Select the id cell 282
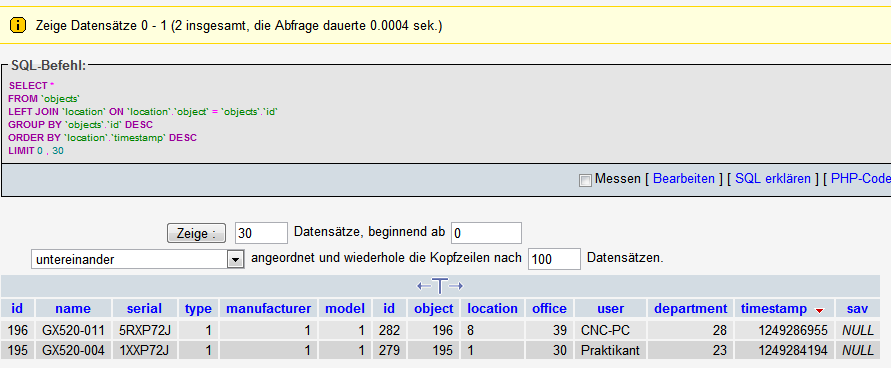 pyautogui.click(x=389, y=331)
